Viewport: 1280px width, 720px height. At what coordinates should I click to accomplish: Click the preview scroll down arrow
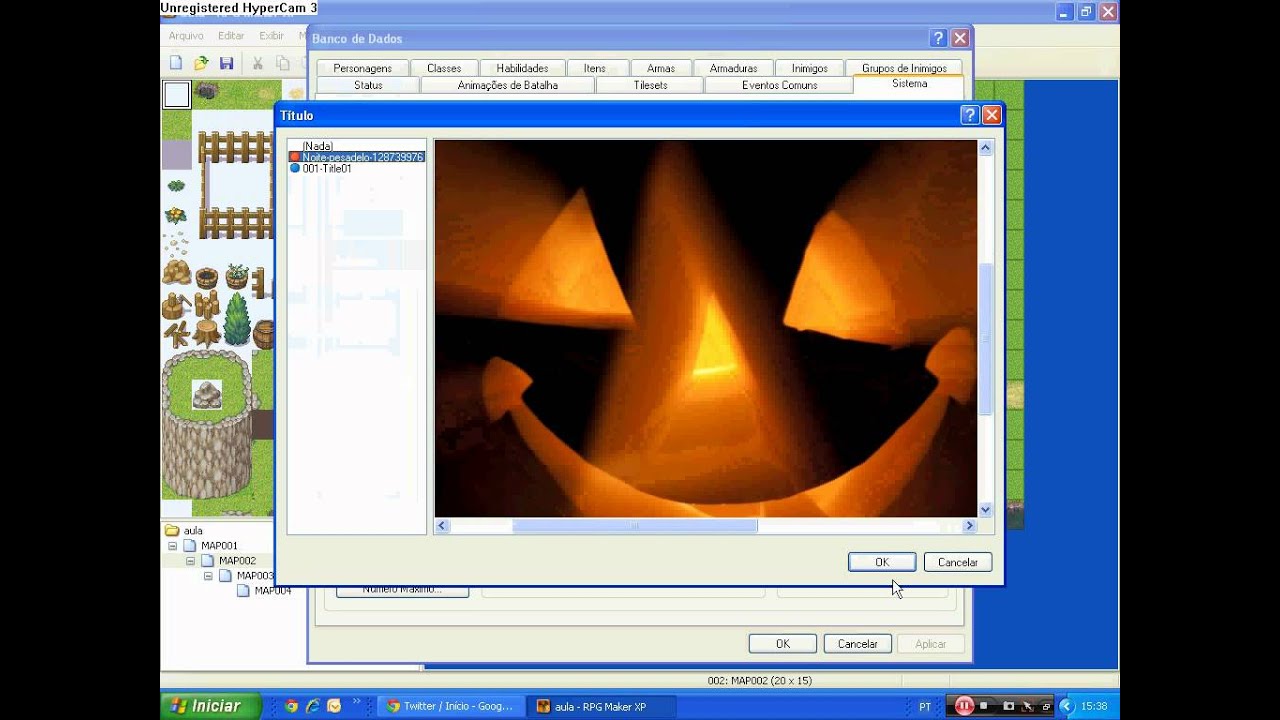point(985,510)
